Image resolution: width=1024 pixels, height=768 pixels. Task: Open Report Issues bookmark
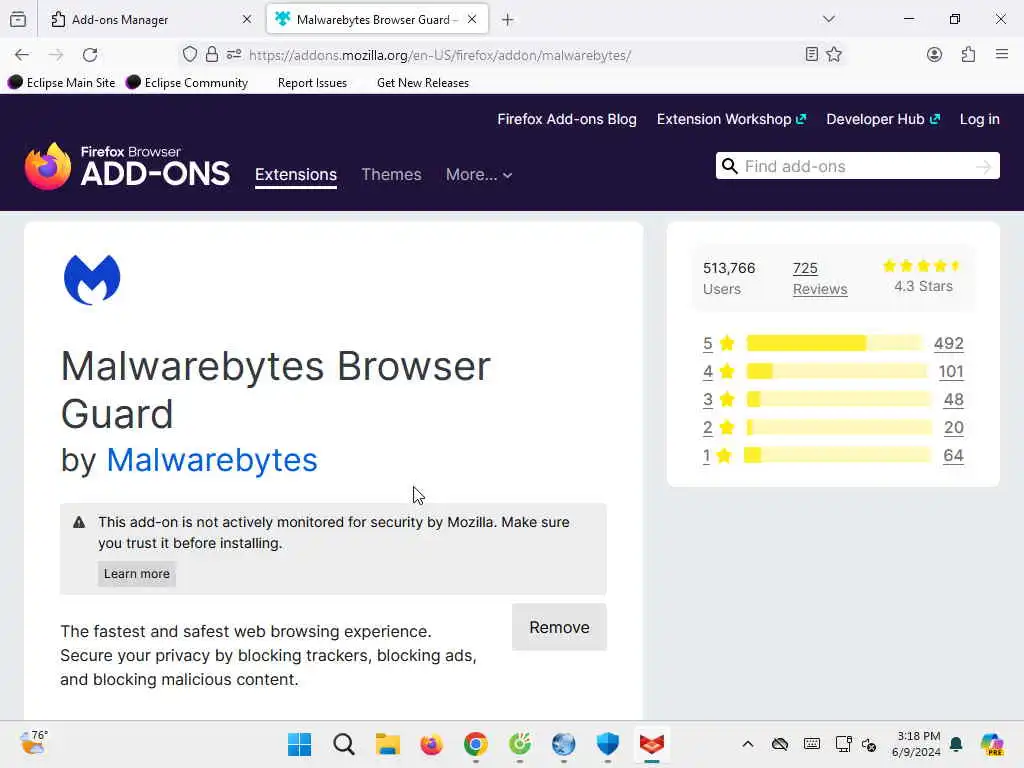click(x=312, y=83)
